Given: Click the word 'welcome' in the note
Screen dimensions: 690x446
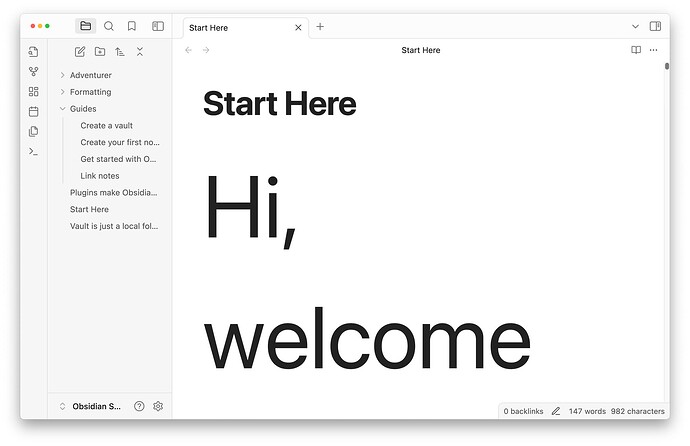Looking at the screenshot, I should 367,338.
